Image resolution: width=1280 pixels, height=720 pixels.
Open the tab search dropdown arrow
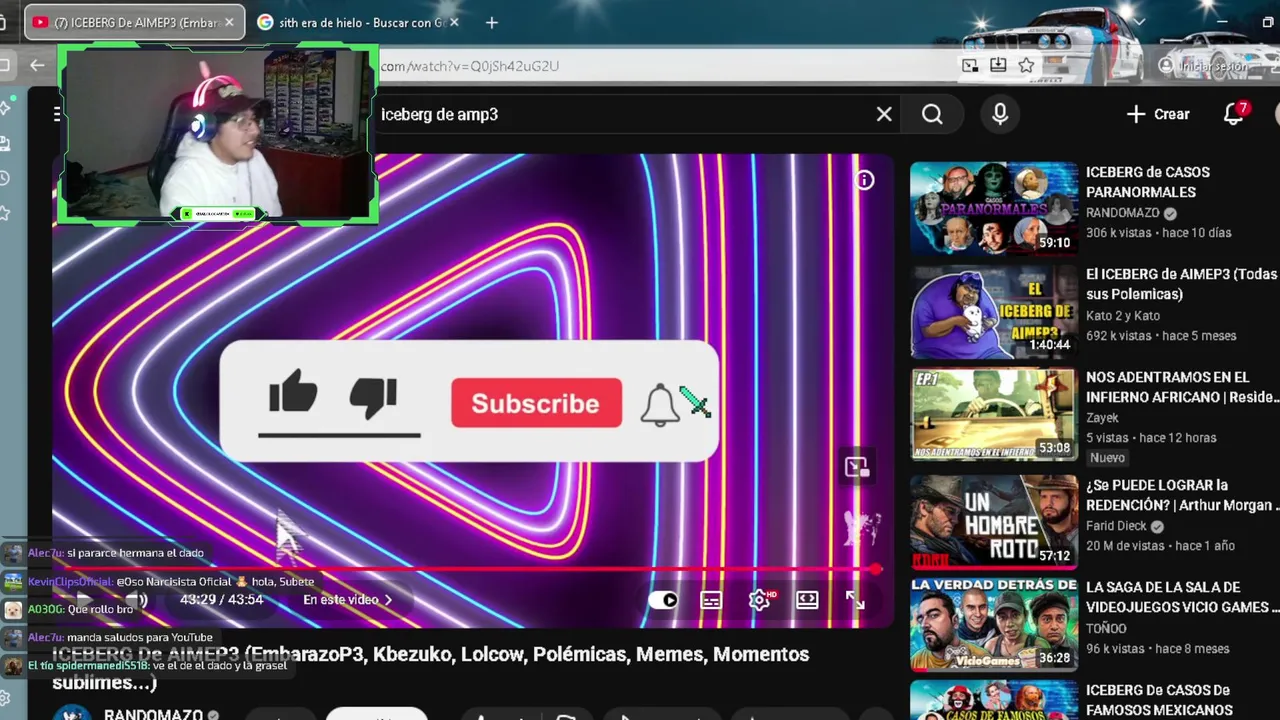1139,21
